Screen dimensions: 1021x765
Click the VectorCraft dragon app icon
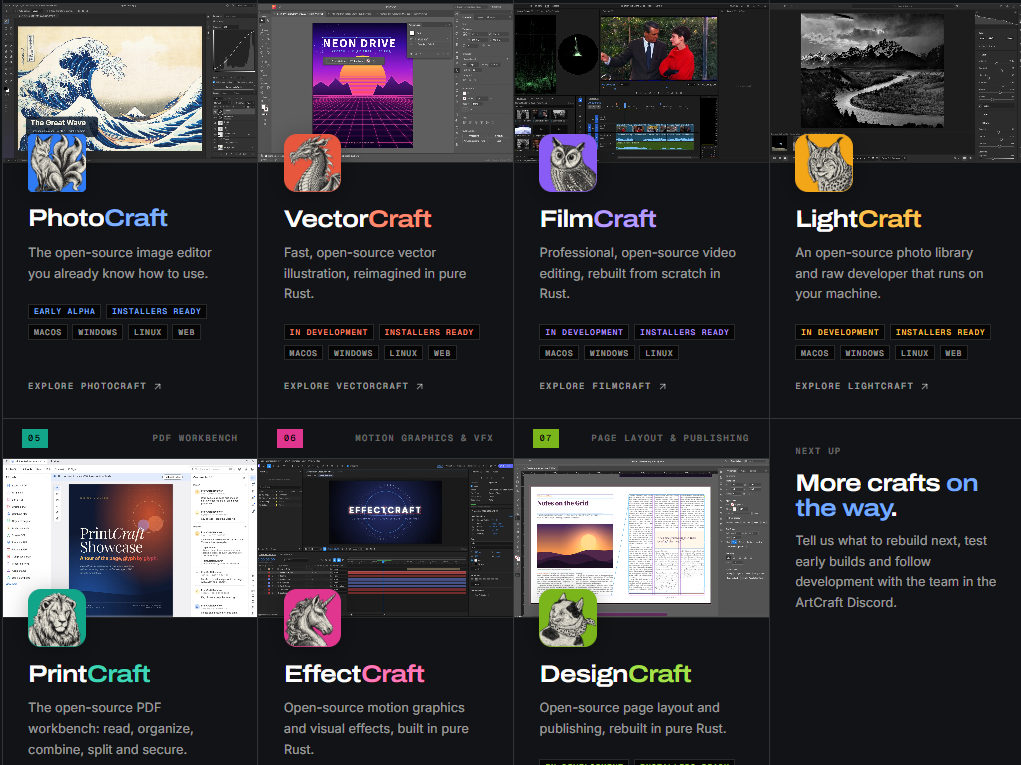click(313, 163)
